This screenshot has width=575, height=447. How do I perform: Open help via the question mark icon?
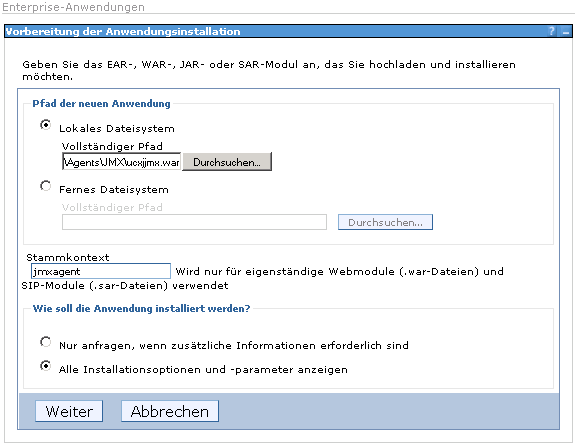552,31
